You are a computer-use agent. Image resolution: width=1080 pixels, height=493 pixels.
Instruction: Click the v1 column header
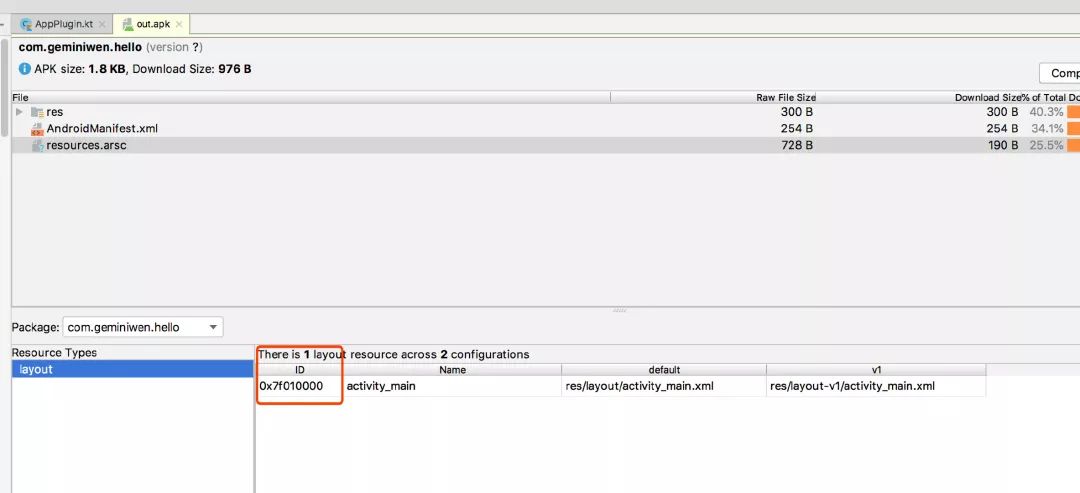(x=876, y=370)
